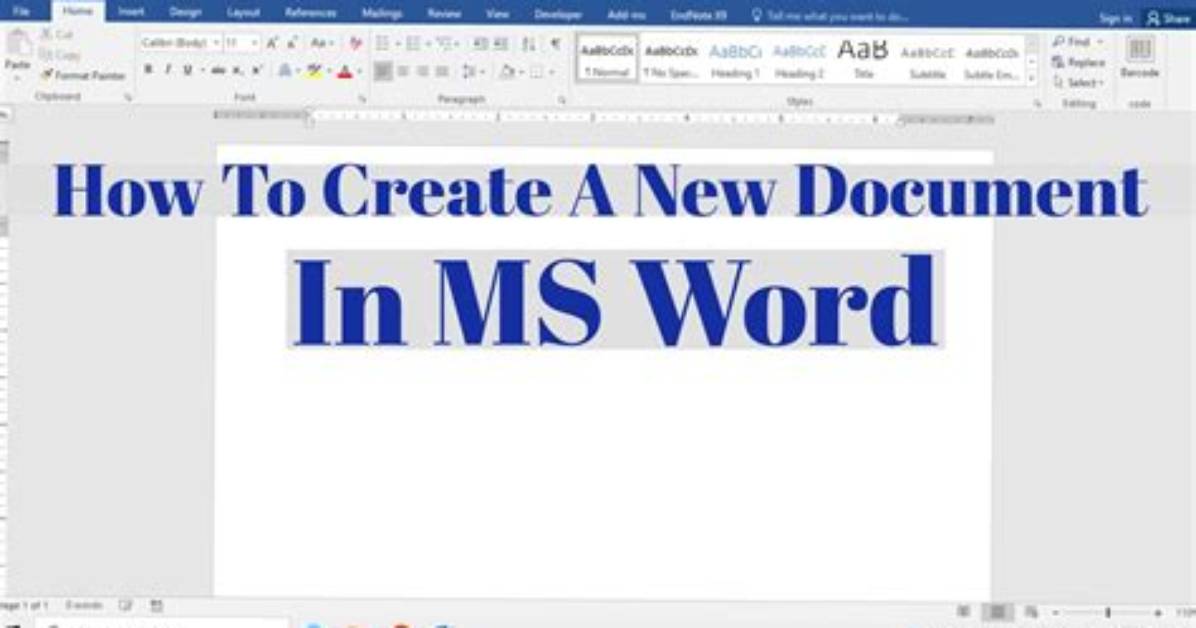Adjust the zoom slider handle
The image size is (1196, 628).
click(1108, 612)
